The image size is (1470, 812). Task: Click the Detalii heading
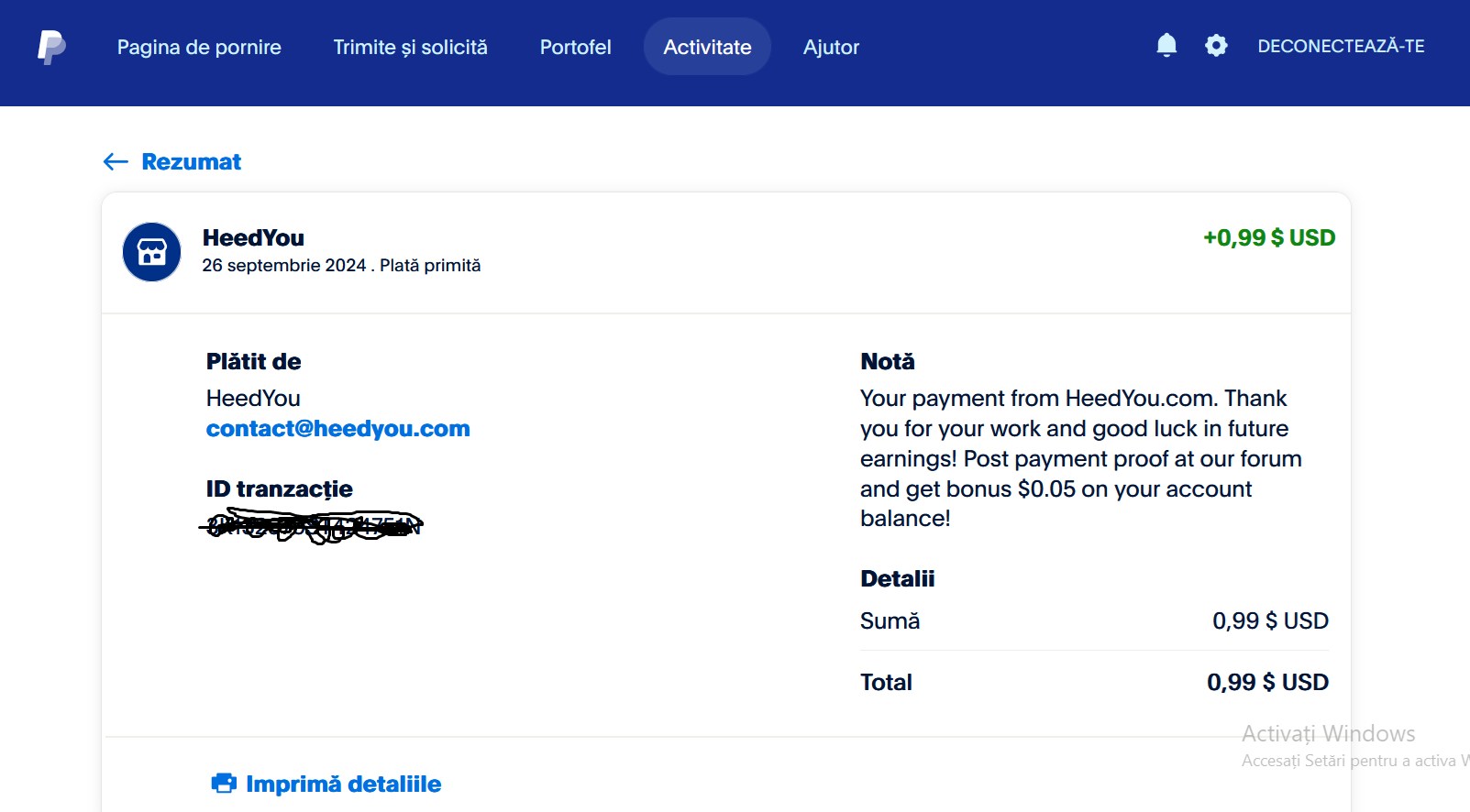tap(897, 579)
